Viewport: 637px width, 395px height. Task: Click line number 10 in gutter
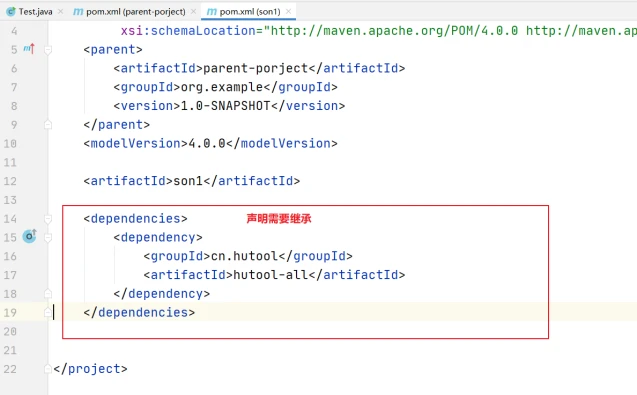[10, 144]
